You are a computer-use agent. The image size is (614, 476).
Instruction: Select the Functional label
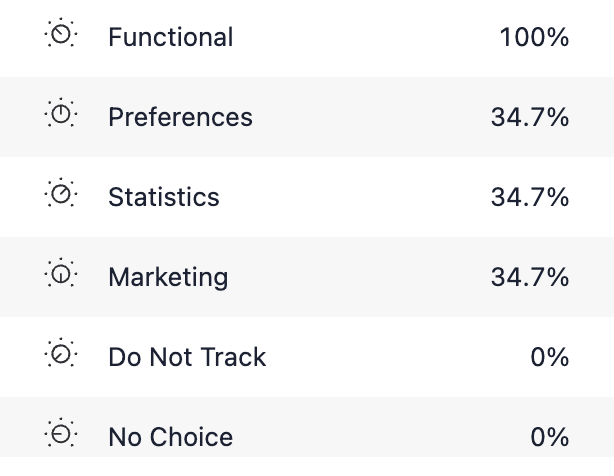click(x=170, y=37)
